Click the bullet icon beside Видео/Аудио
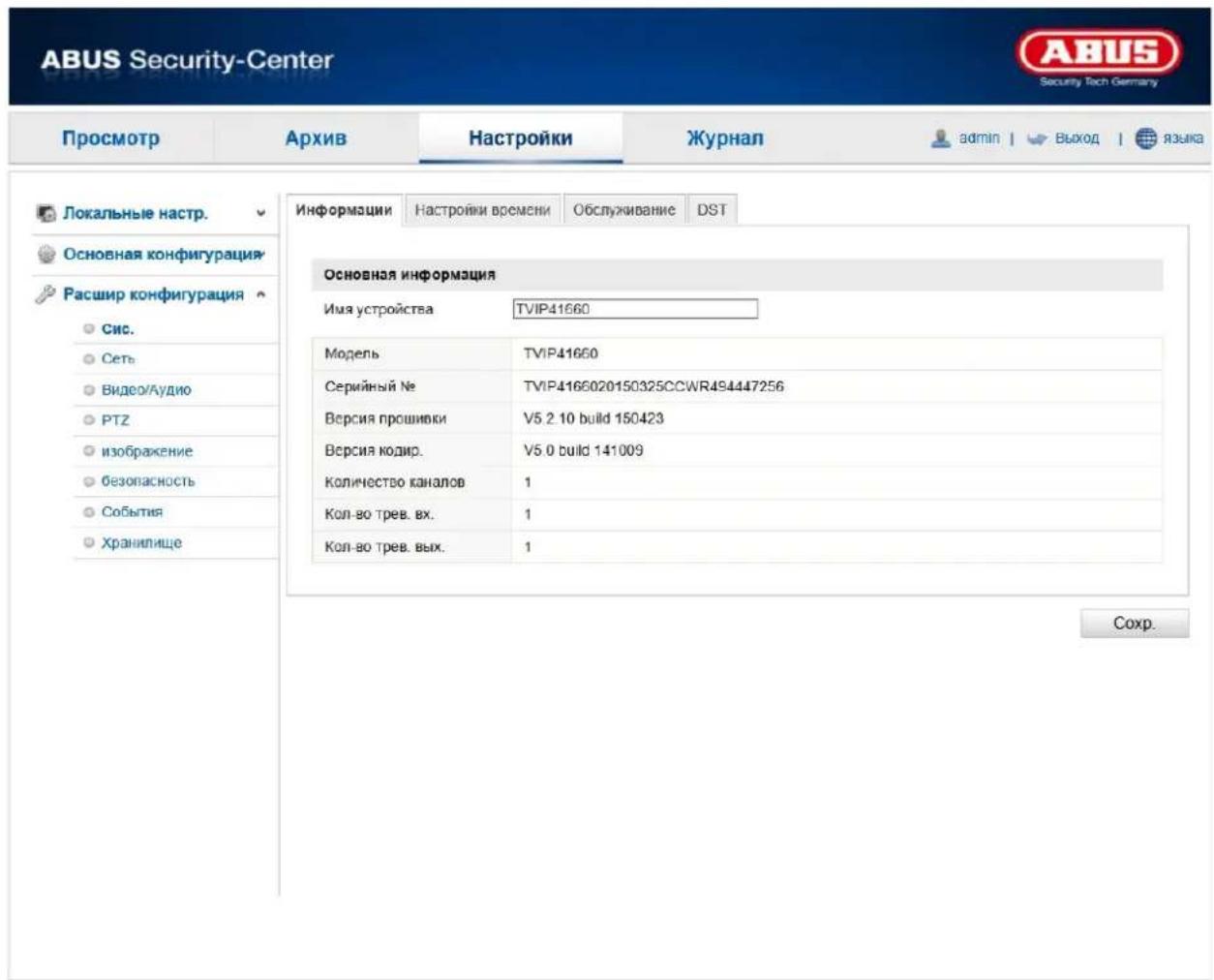Viewport: 1214px width, 980px height. tap(89, 390)
